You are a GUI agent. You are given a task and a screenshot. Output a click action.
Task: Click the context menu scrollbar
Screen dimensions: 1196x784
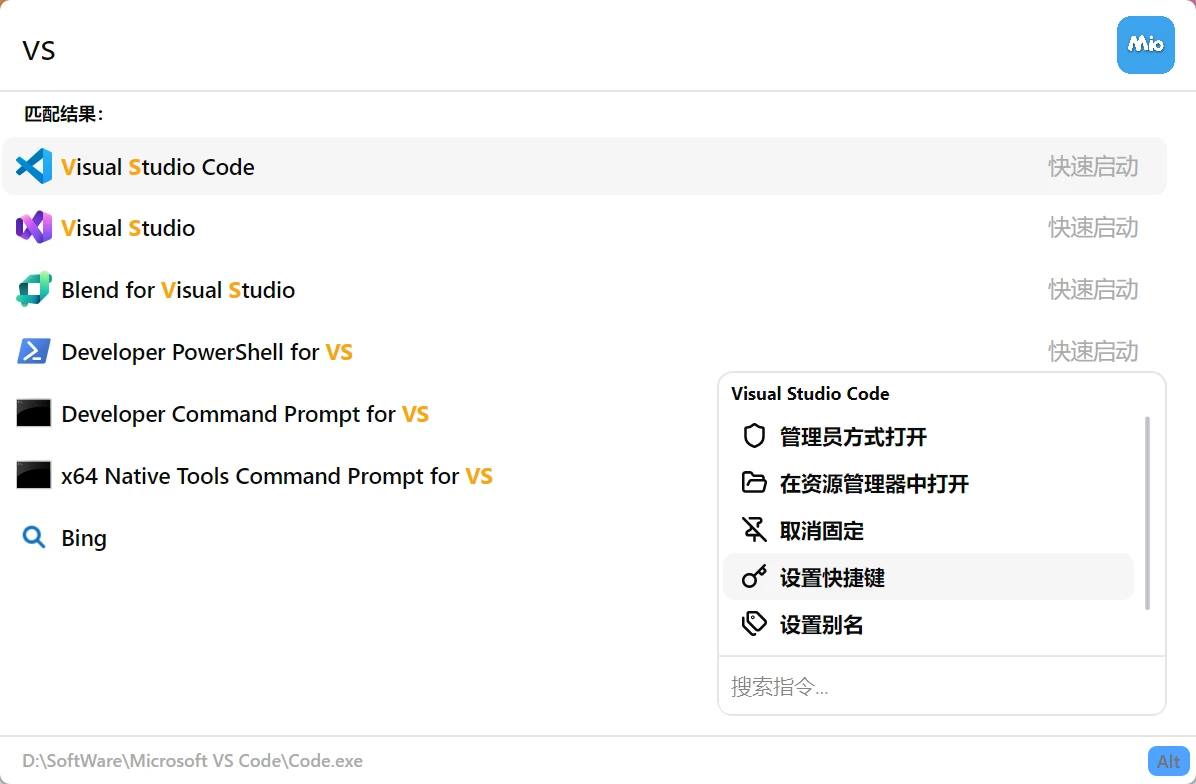[x=1147, y=512]
